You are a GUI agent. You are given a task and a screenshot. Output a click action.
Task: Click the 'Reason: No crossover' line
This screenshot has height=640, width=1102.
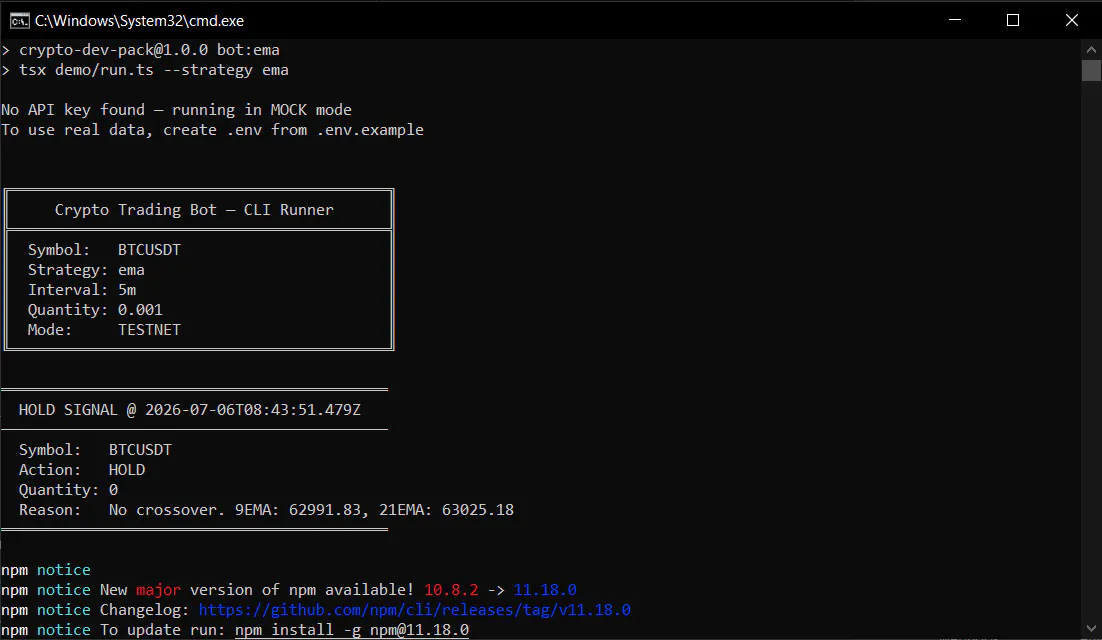[x=266, y=510]
